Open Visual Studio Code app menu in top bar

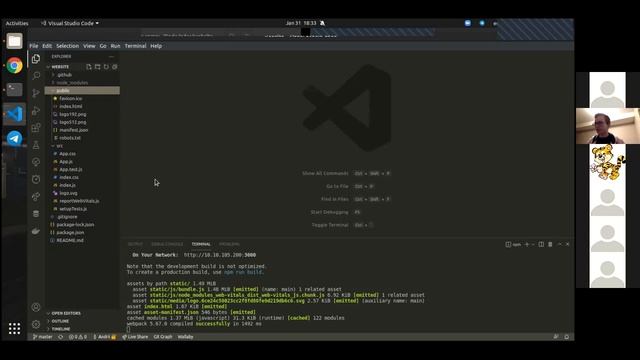pyautogui.click(x=70, y=23)
